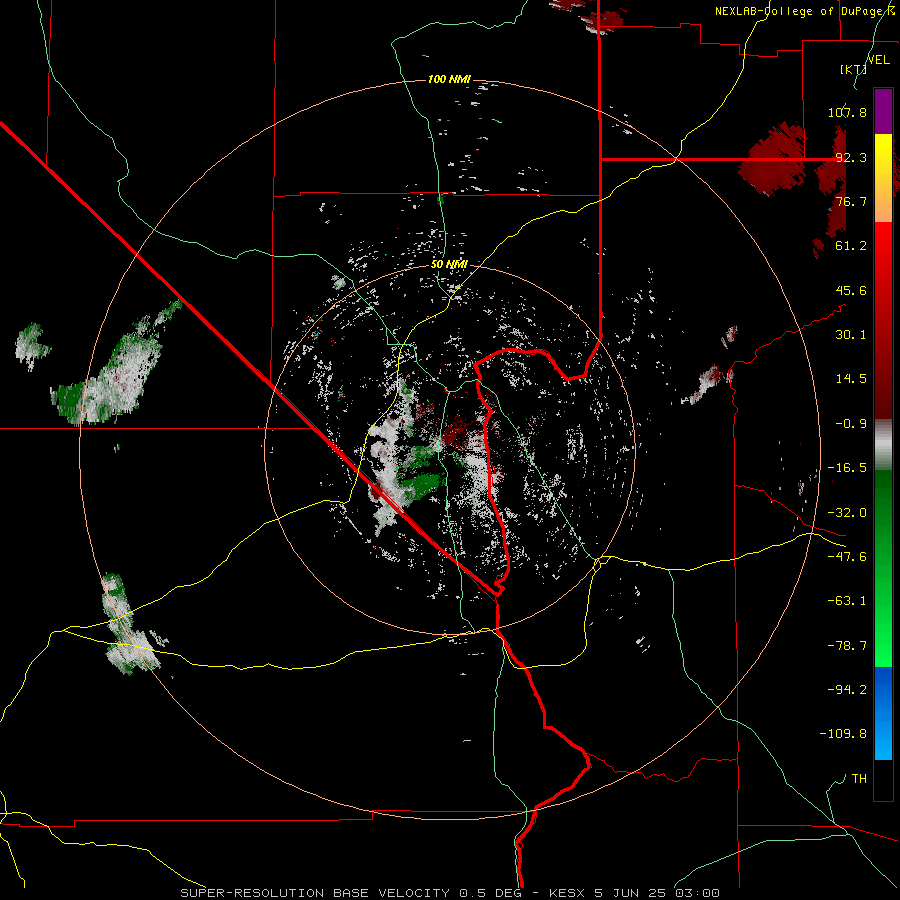
Task: Click the -94.2 velocity scale value
Action: pos(847,690)
